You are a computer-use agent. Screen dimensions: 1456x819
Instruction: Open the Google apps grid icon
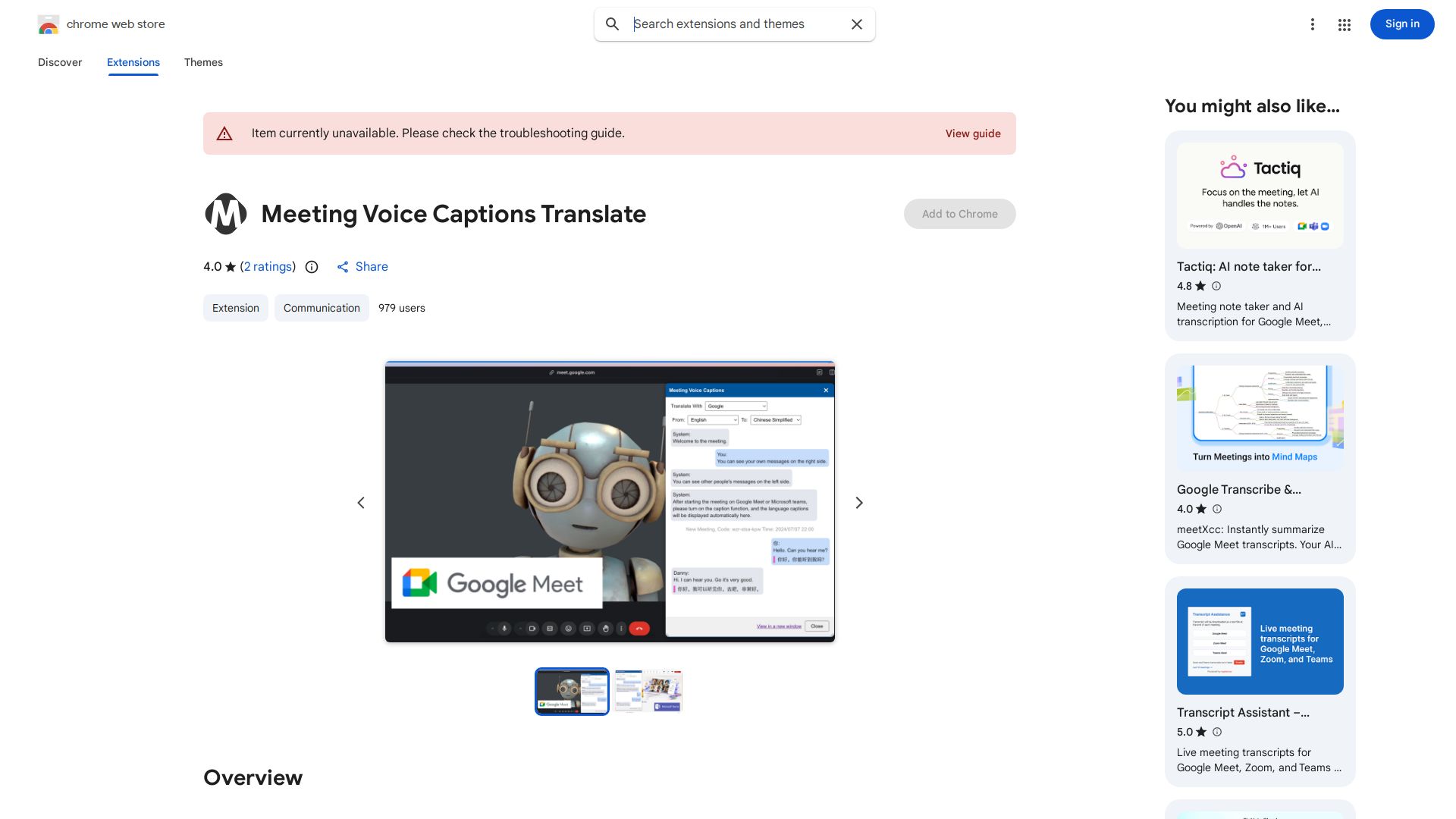[1344, 24]
